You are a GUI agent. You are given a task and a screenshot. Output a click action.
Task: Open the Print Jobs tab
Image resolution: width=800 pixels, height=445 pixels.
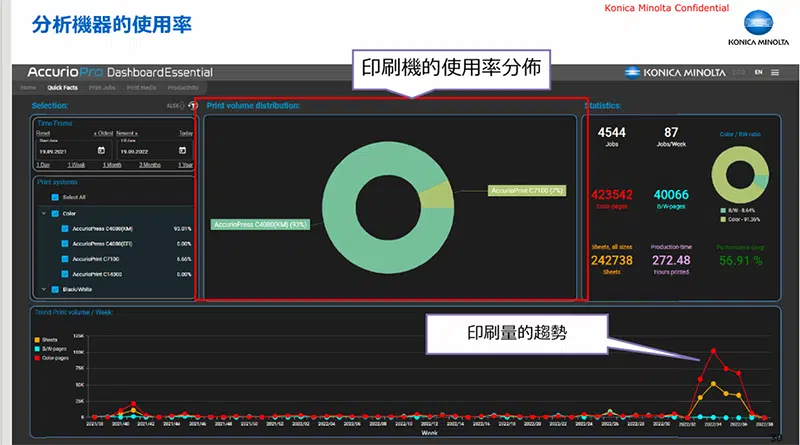coord(102,88)
